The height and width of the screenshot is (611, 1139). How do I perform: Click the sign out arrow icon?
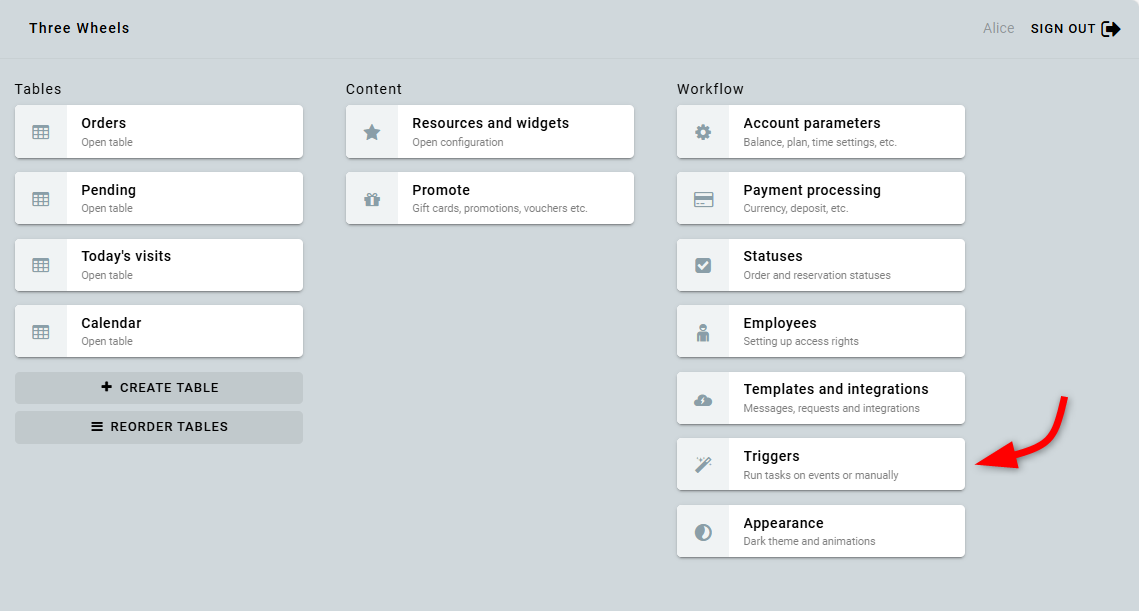click(1111, 29)
